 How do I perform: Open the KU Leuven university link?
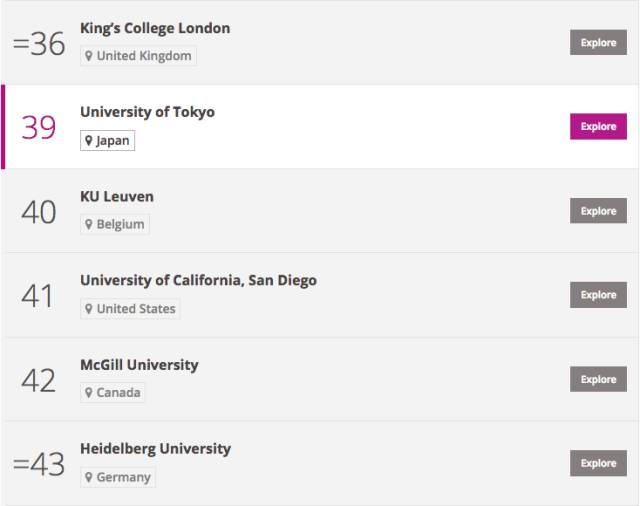click(117, 196)
